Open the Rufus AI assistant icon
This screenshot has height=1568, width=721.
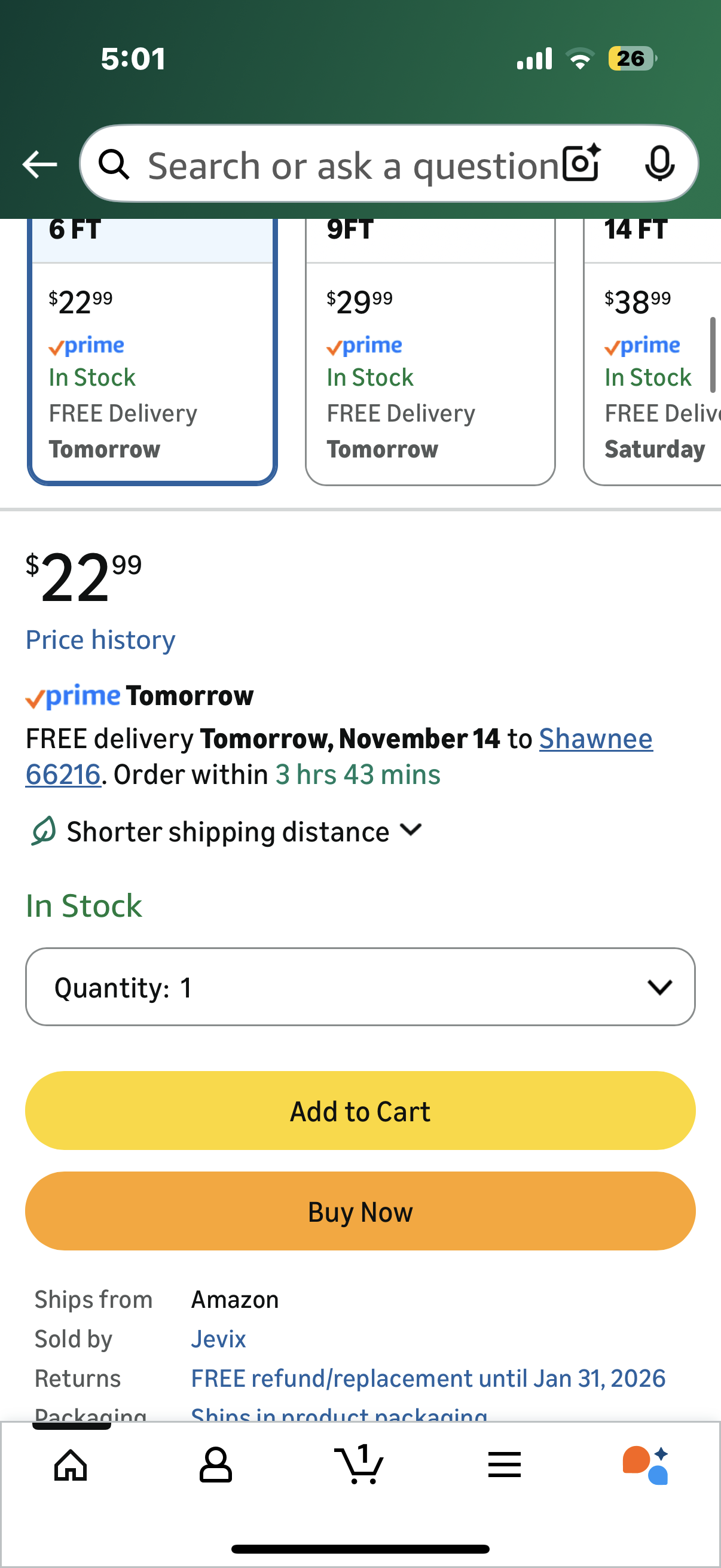click(646, 1465)
